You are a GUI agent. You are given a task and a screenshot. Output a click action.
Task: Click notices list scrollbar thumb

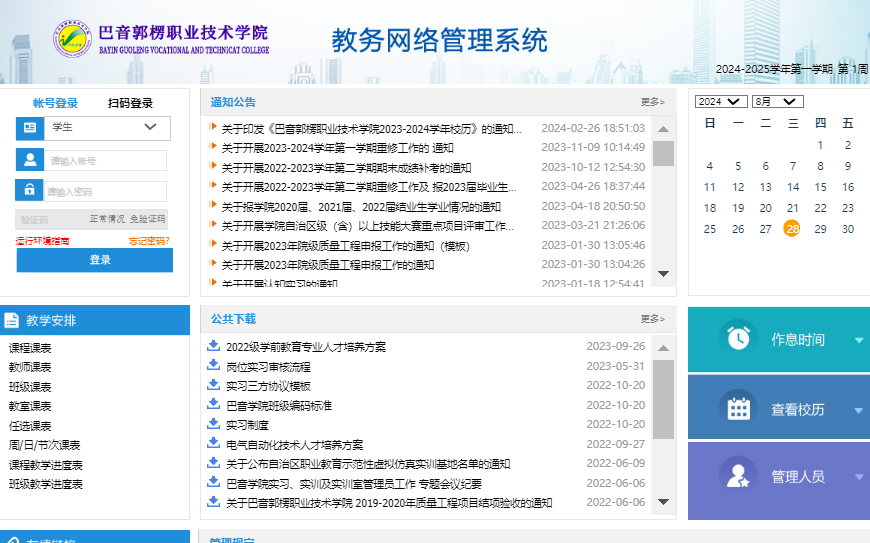[x=663, y=154]
